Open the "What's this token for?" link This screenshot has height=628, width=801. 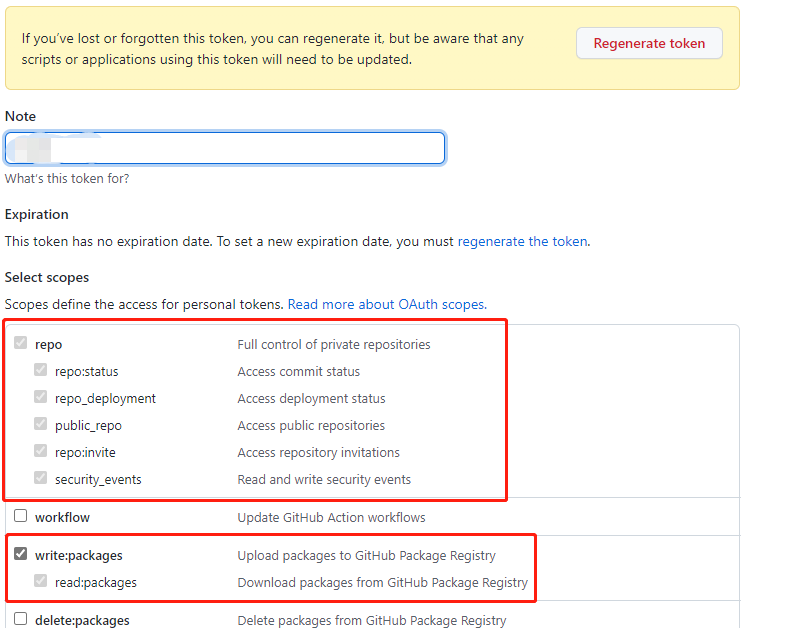coord(66,178)
